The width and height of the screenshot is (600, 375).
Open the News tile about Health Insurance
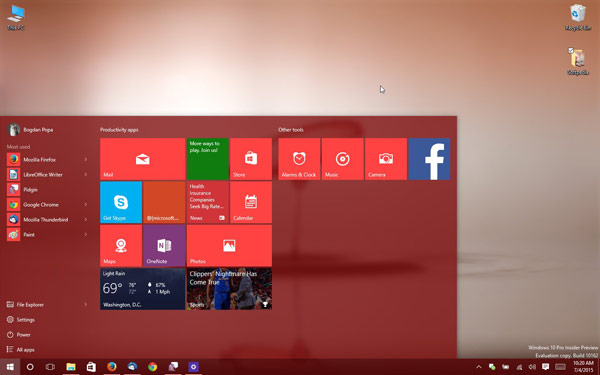point(208,202)
